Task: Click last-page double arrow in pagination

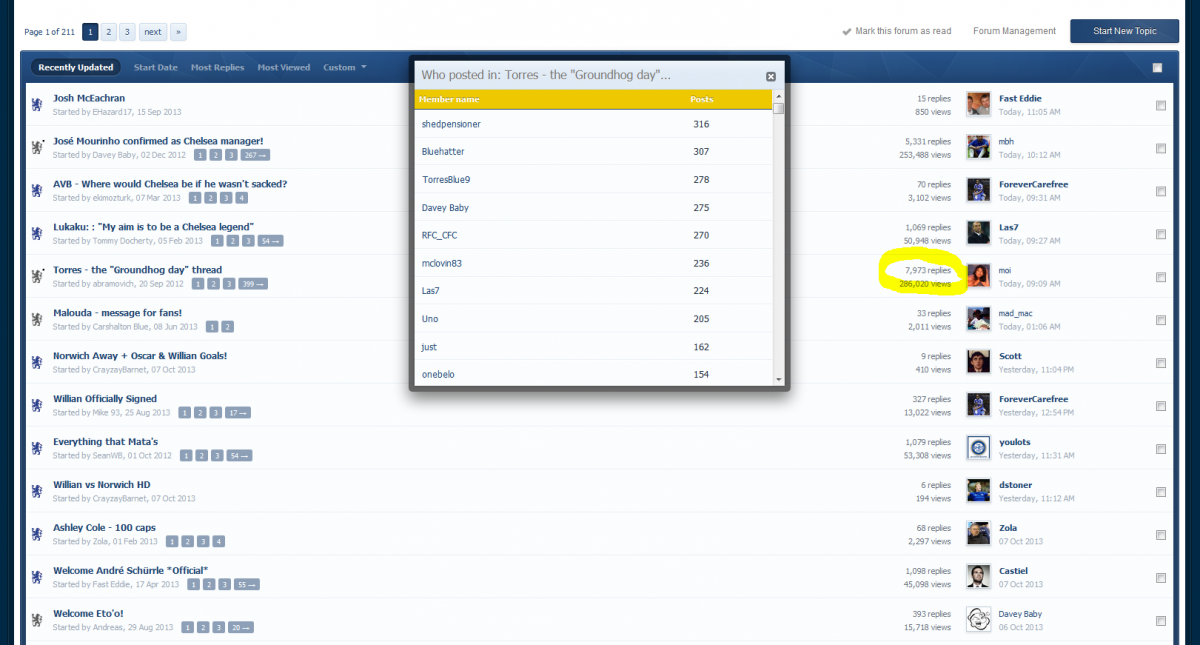Action: point(178,32)
